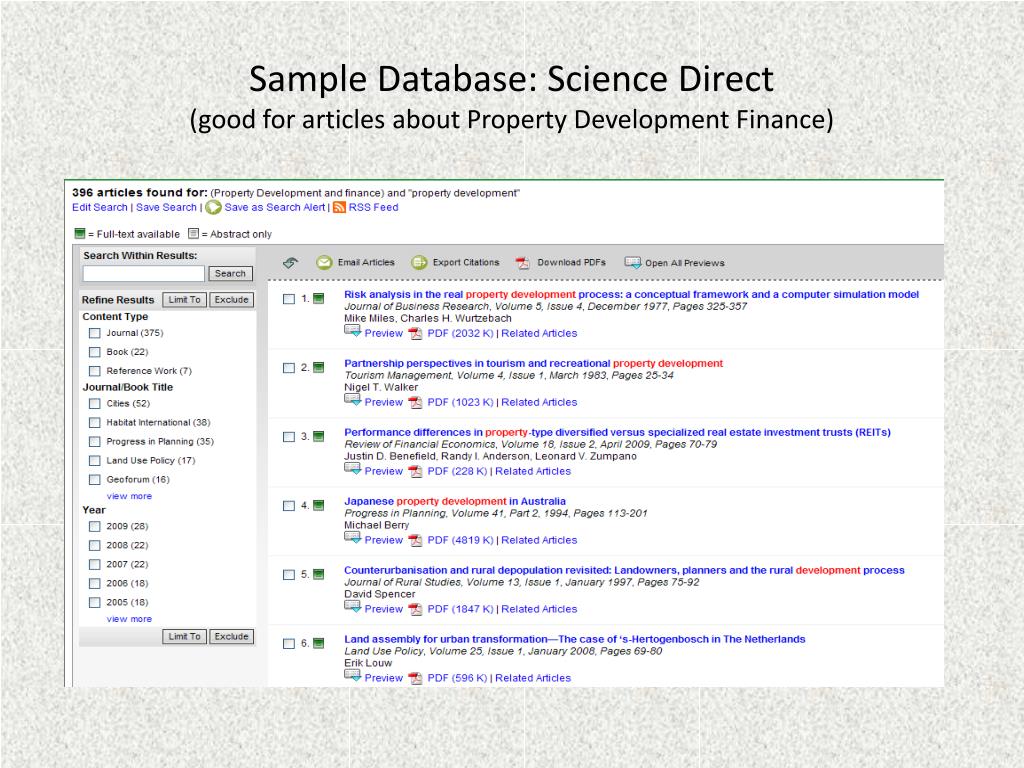Click the PDF icon for Risk analysis article
This screenshot has height=768, width=1024.
pyautogui.click(x=415, y=334)
